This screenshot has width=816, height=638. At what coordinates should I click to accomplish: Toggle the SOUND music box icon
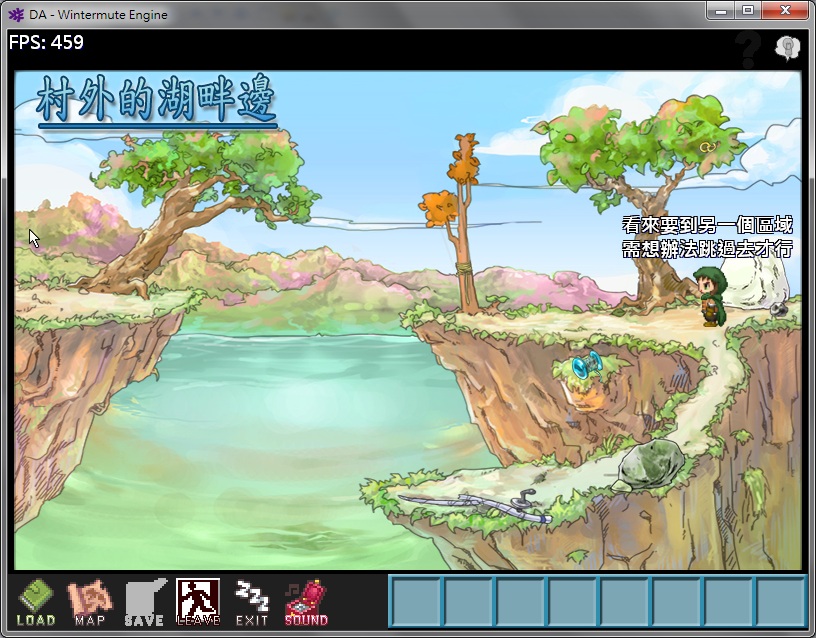point(306,602)
